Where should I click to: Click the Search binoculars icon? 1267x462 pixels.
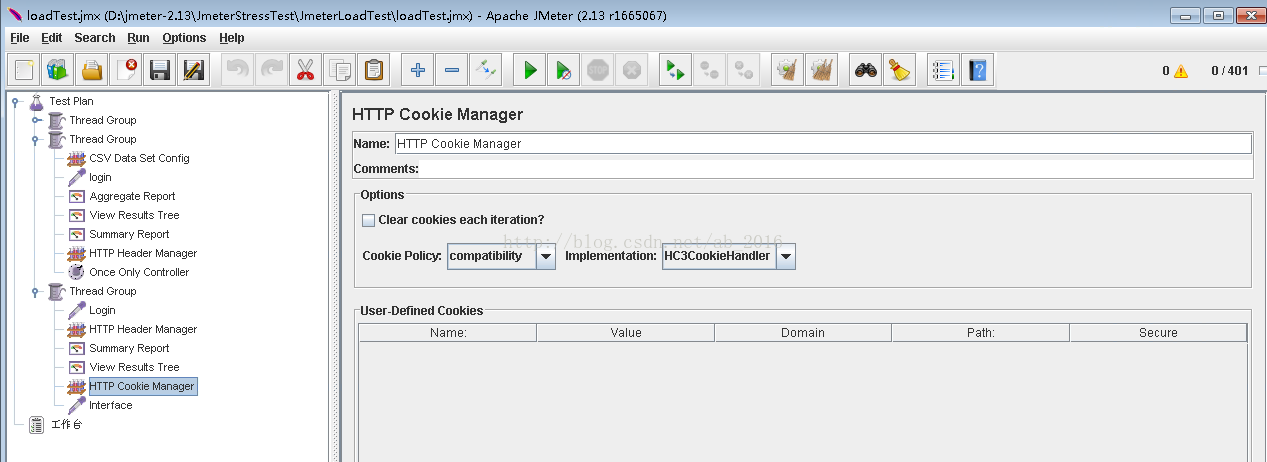[x=866, y=70]
